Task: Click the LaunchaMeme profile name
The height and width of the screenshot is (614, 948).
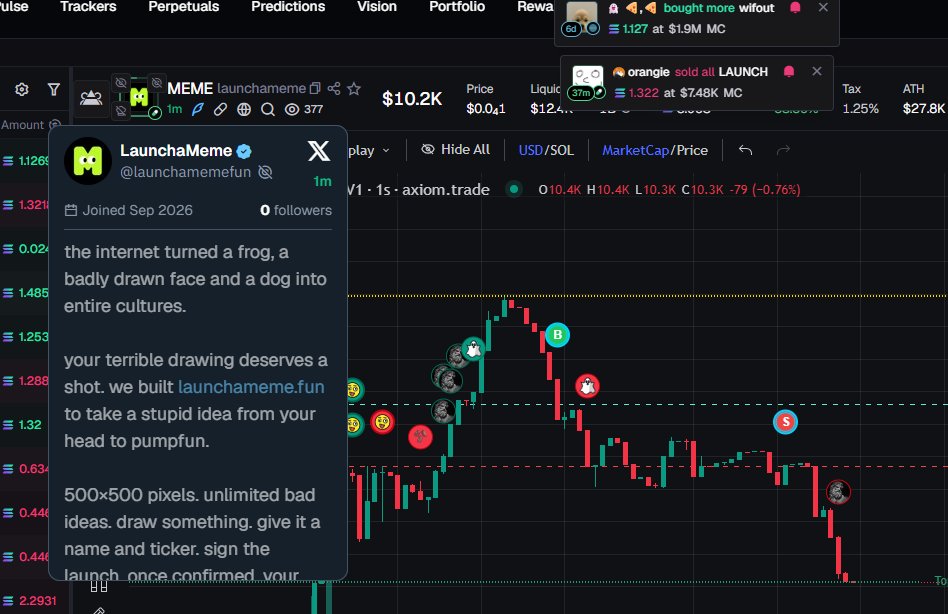Action: 176,150
